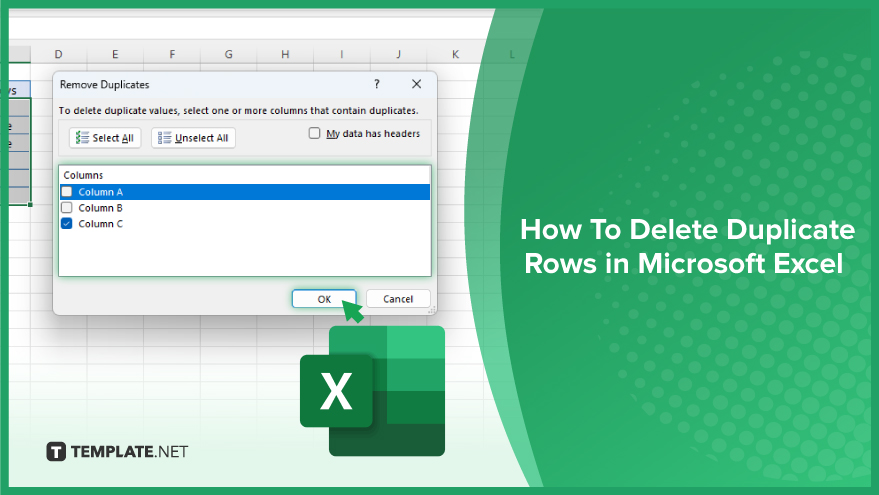Select column I header in the spreadsheet

[342, 54]
